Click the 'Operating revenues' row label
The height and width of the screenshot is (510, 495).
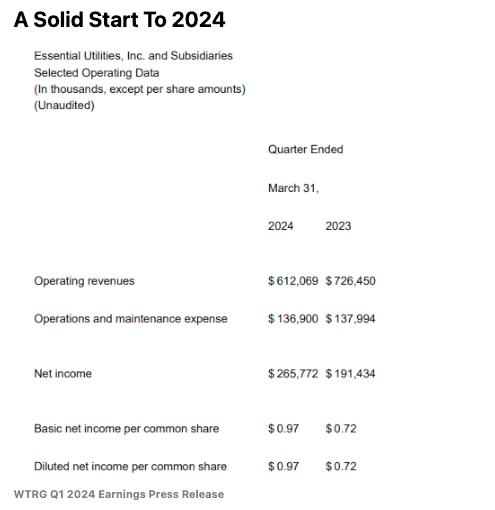[x=84, y=281]
